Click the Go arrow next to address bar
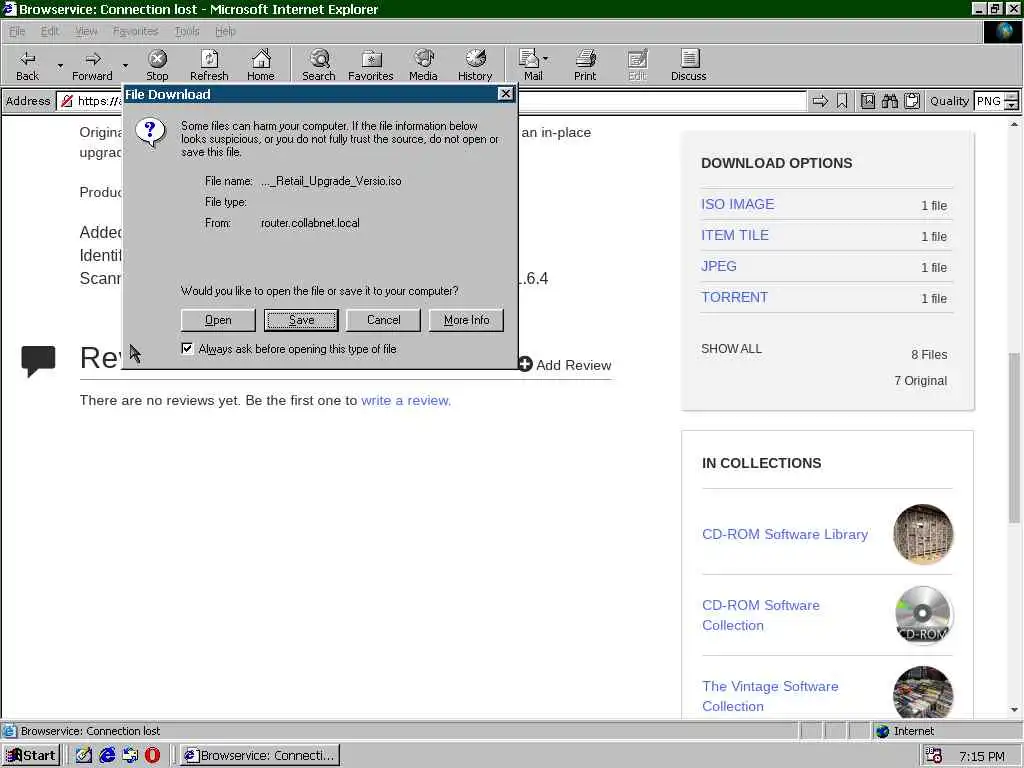This screenshot has height=768, width=1024. coord(820,101)
